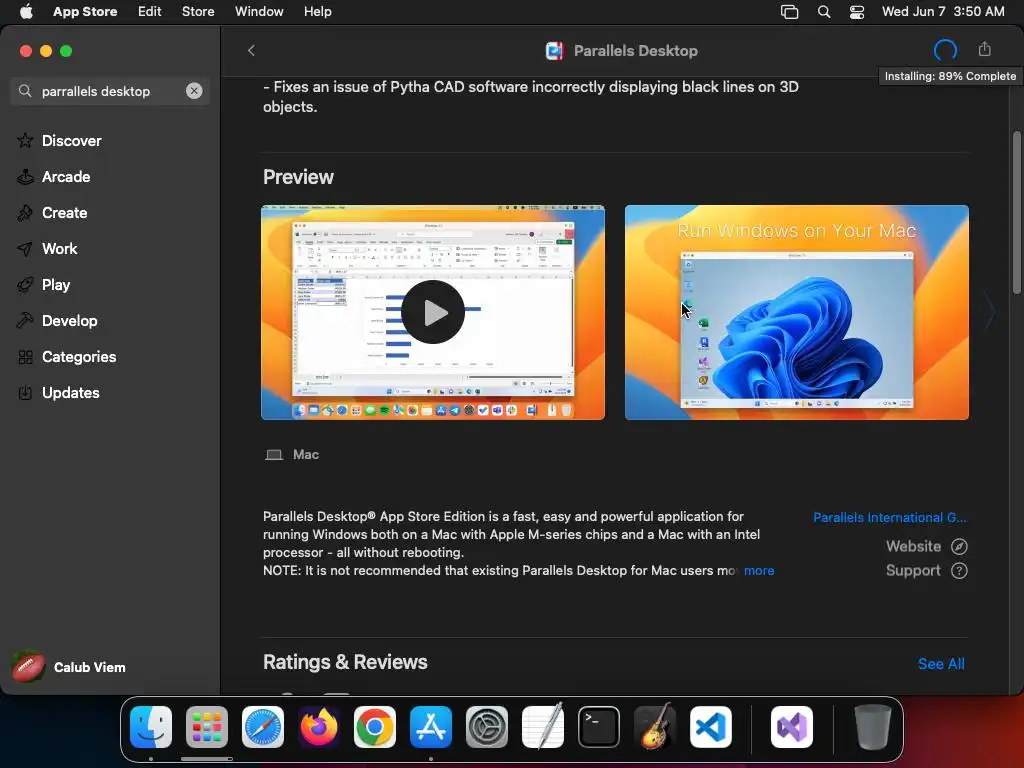
Task: Open the Create section
Action: [x=64, y=212]
